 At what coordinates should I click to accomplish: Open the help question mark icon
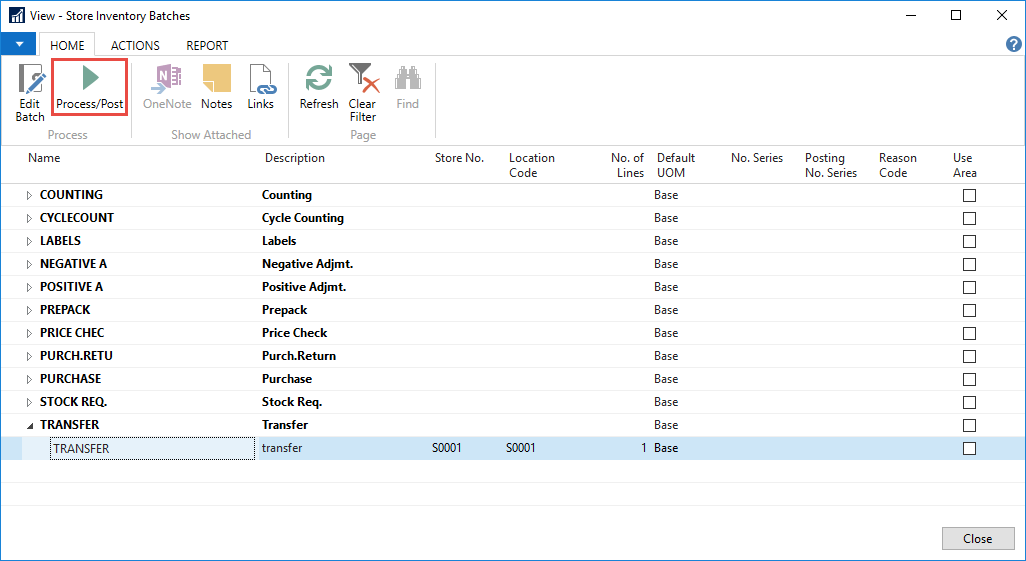point(1013,45)
